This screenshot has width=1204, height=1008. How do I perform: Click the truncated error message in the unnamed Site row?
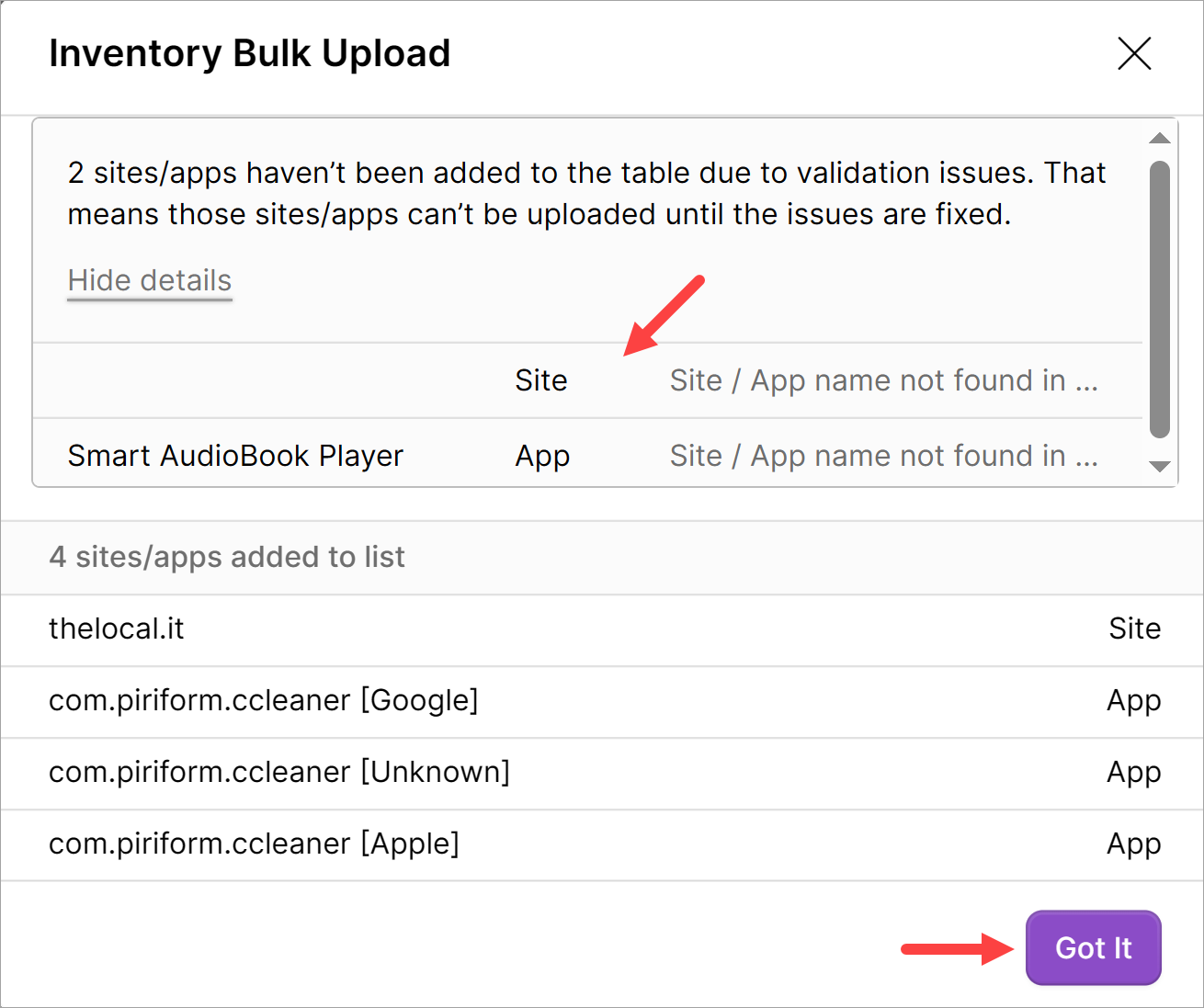click(883, 380)
